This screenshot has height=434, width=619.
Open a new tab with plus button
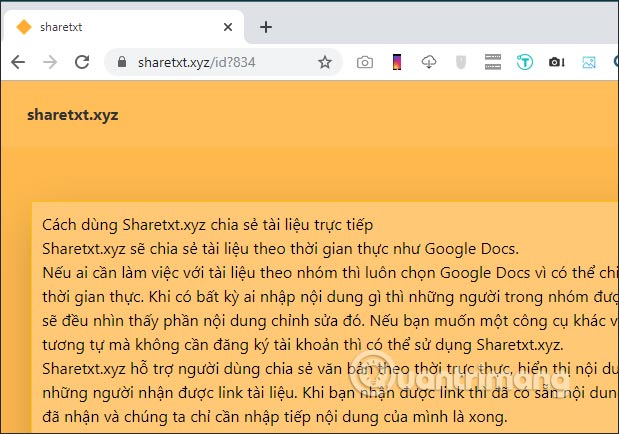coord(266,27)
